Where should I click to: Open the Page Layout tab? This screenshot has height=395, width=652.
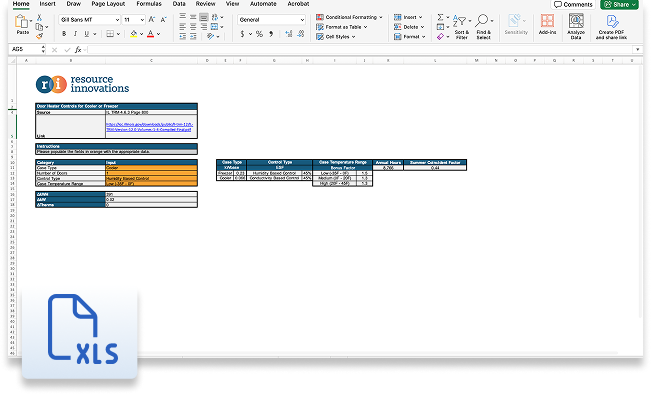(108, 4)
